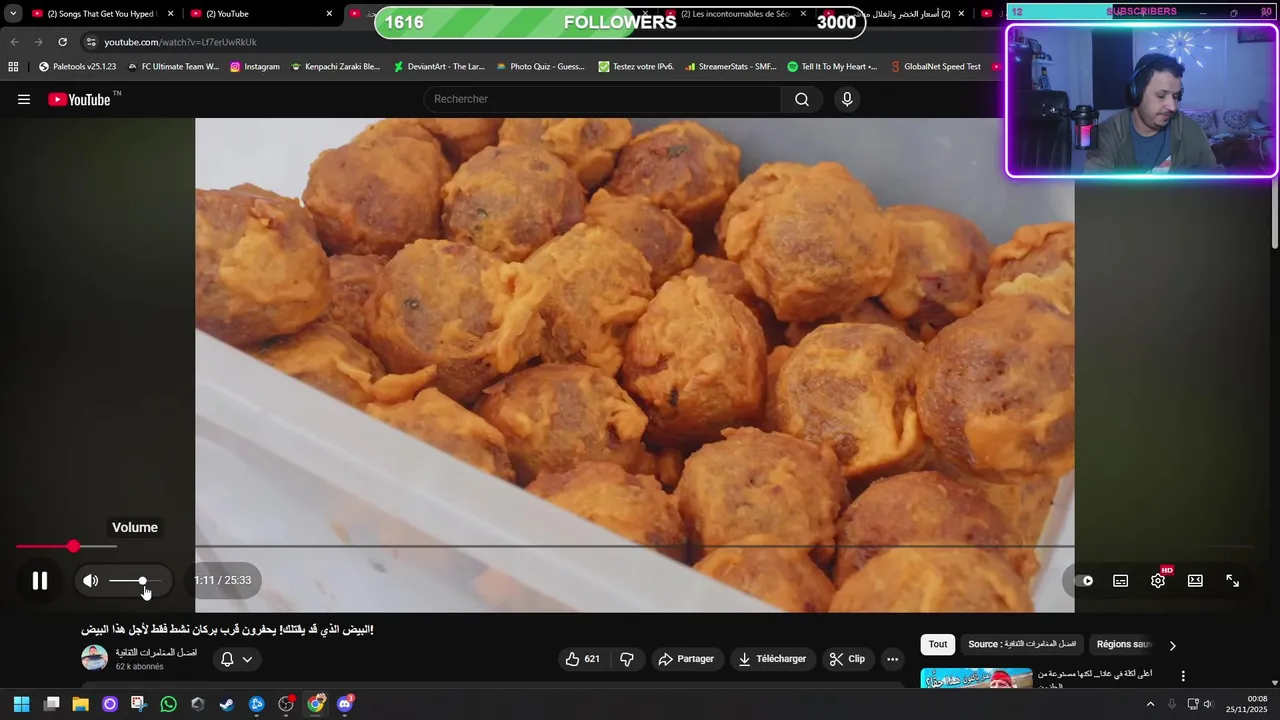Open the Photo Quiz - Guess... bookmark
This screenshot has width=1280, height=720.
[x=540, y=67]
